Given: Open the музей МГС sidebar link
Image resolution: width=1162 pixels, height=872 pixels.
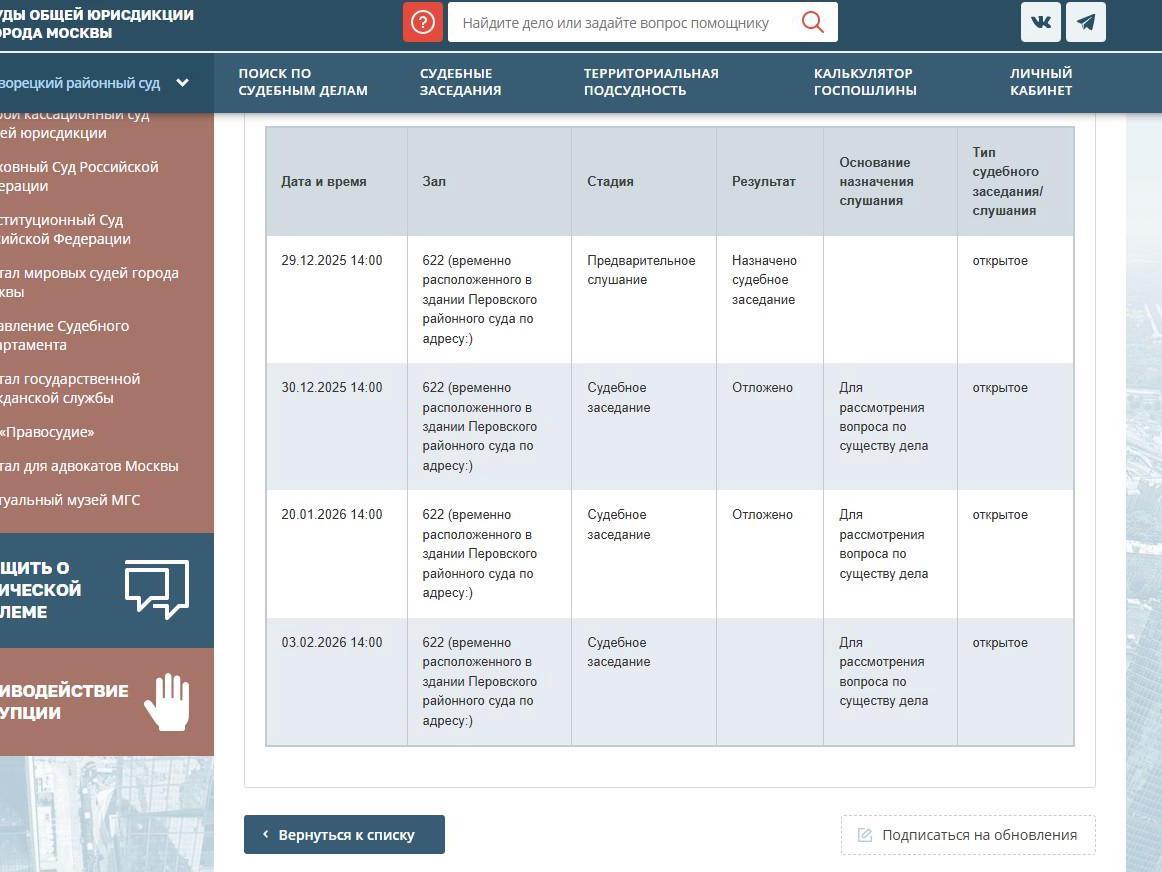Looking at the screenshot, I should pos(70,500).
